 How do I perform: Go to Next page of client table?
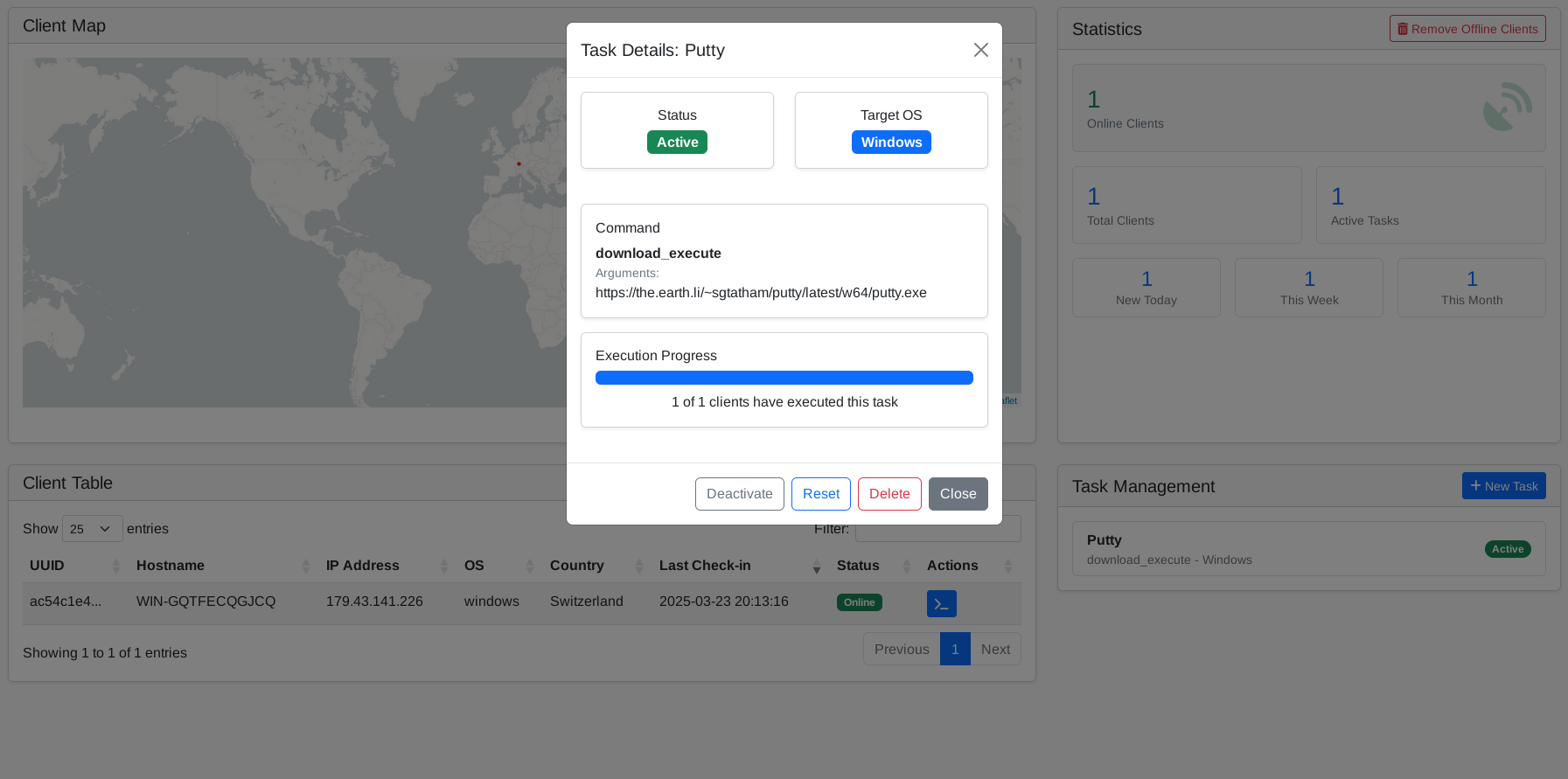coord(995,649)
